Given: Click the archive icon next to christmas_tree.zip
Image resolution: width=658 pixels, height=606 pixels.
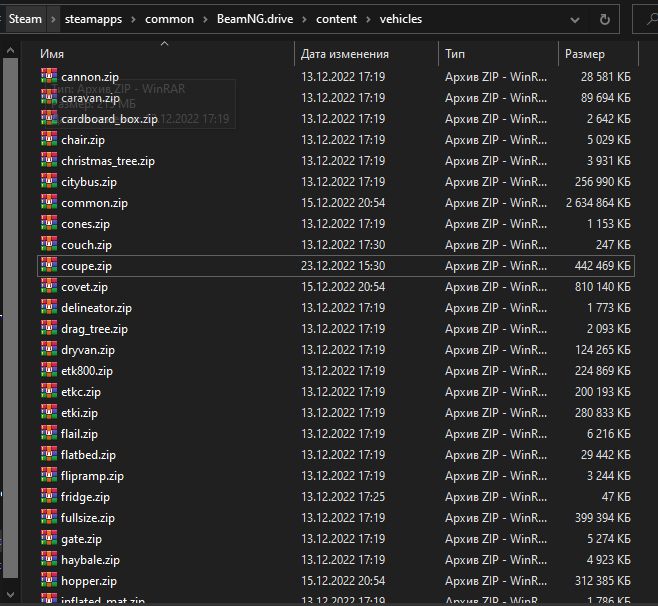Looking at the screenshot, I should pos(49,160).
